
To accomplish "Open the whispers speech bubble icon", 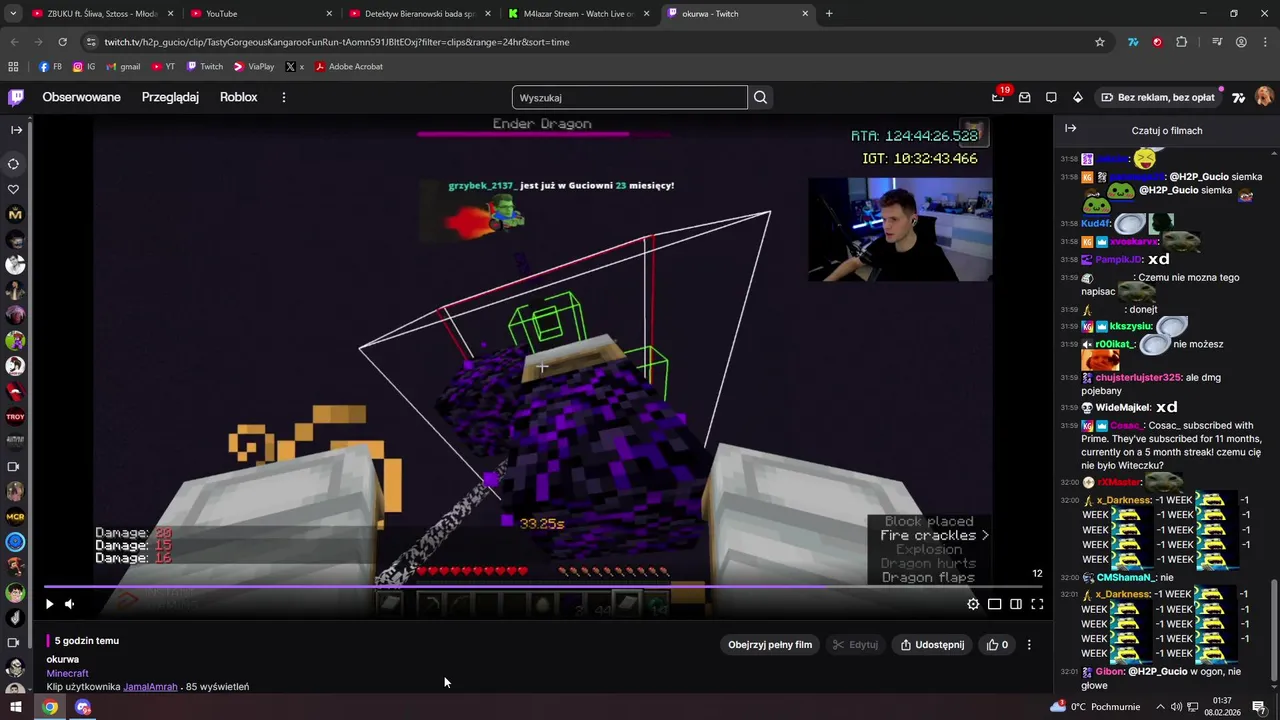I will (1051, 97).
